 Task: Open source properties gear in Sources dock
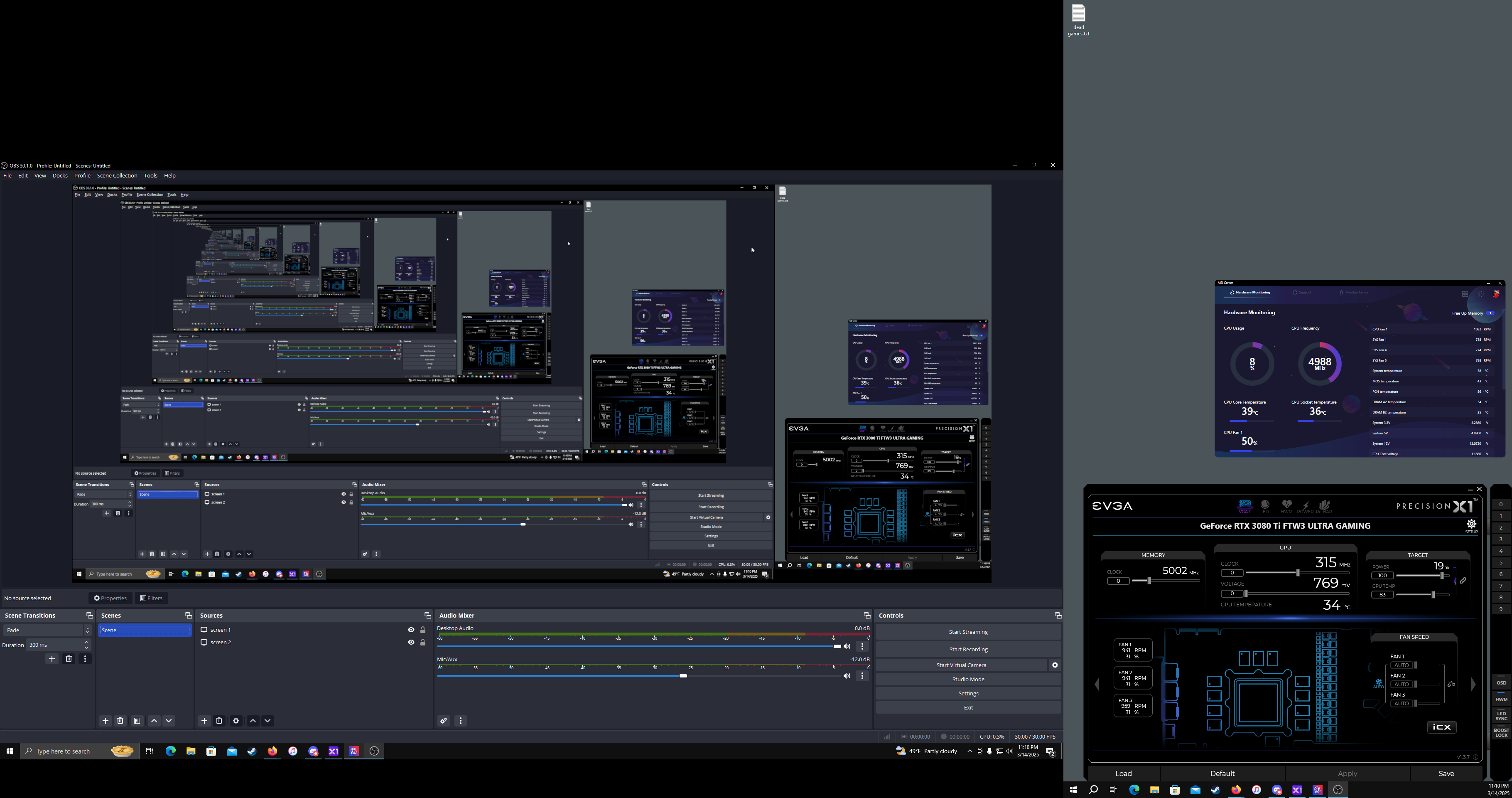(236, 721)
